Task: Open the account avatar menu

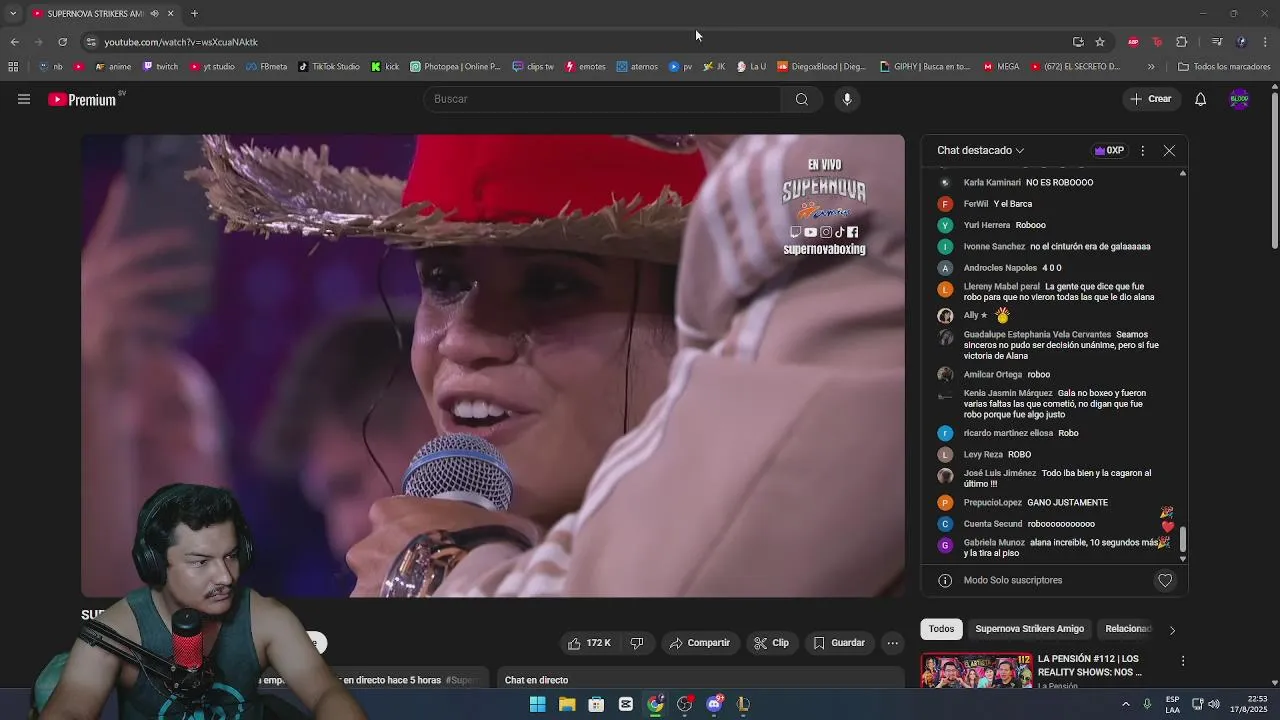Action: pos(1239,99)
